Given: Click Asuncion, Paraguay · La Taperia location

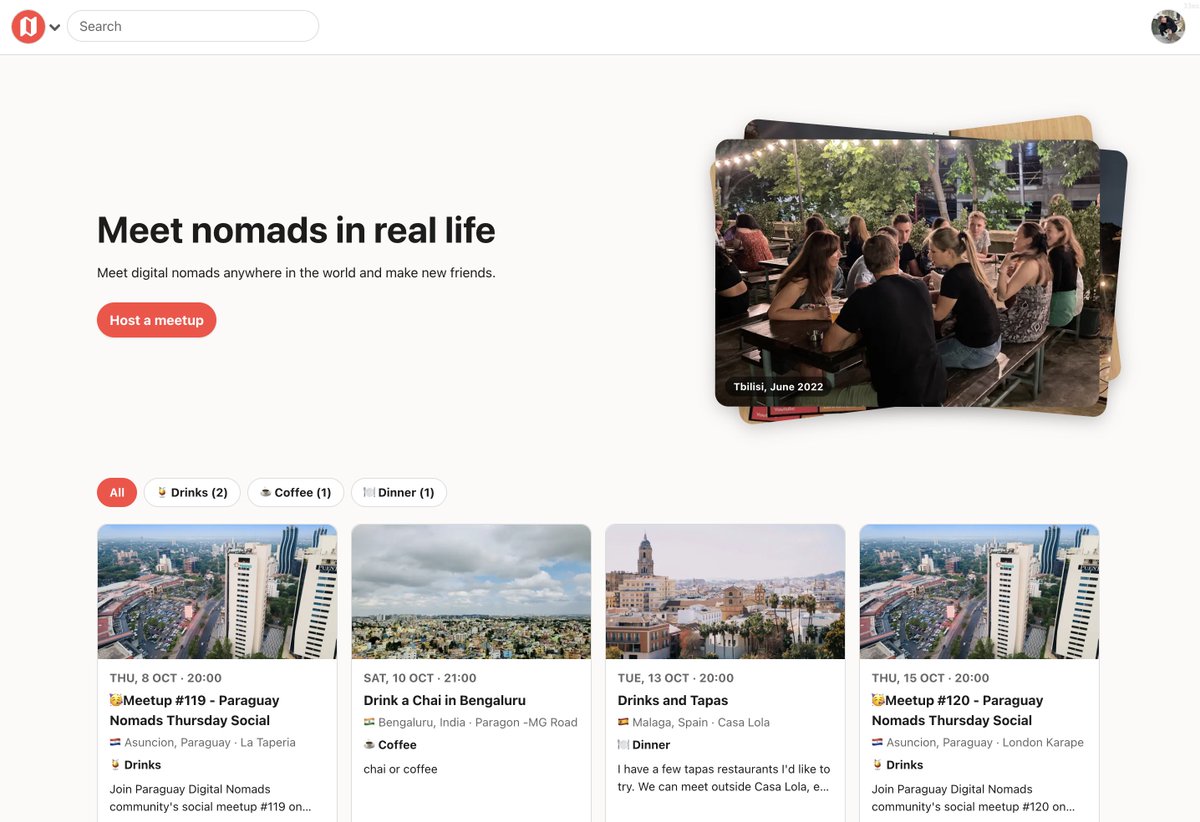Looking at the screenshot, I should click(x=203, y=742).
